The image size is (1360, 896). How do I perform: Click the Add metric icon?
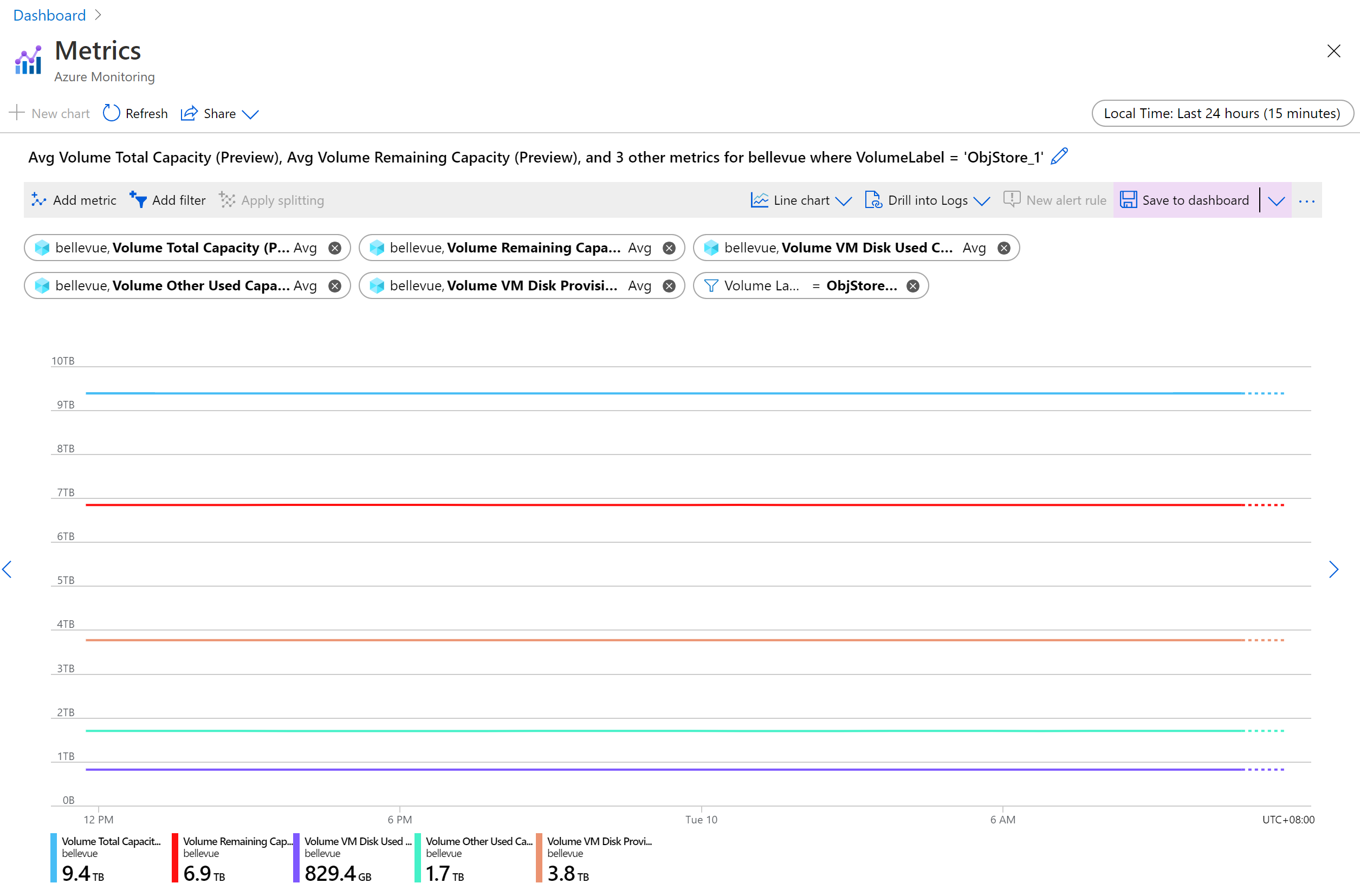coord(38,199)
